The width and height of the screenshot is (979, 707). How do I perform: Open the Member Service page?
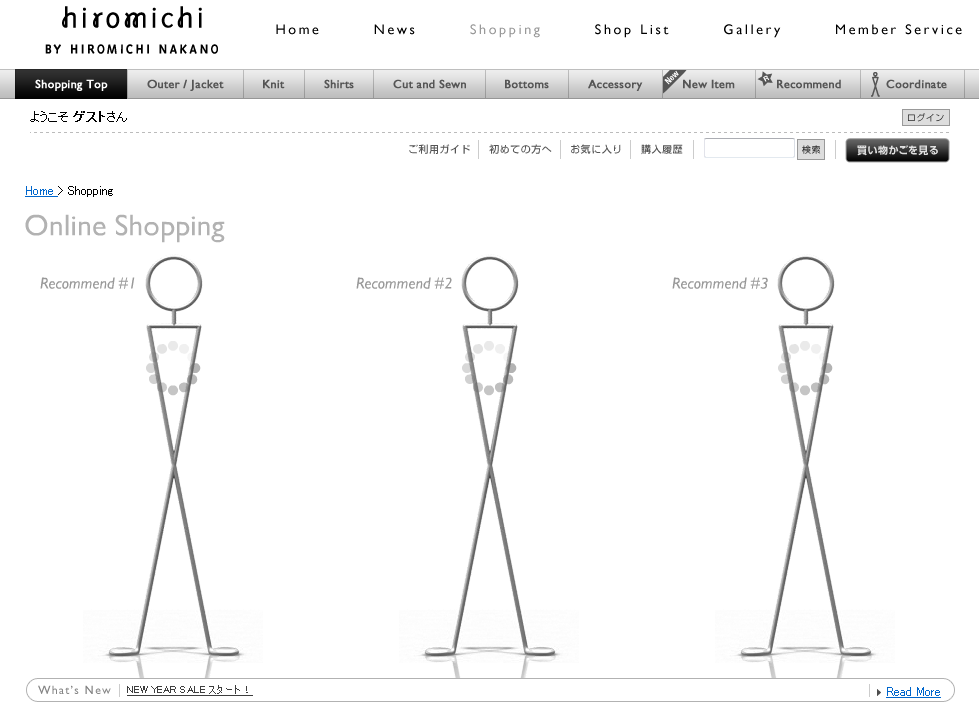click(898, 30)
